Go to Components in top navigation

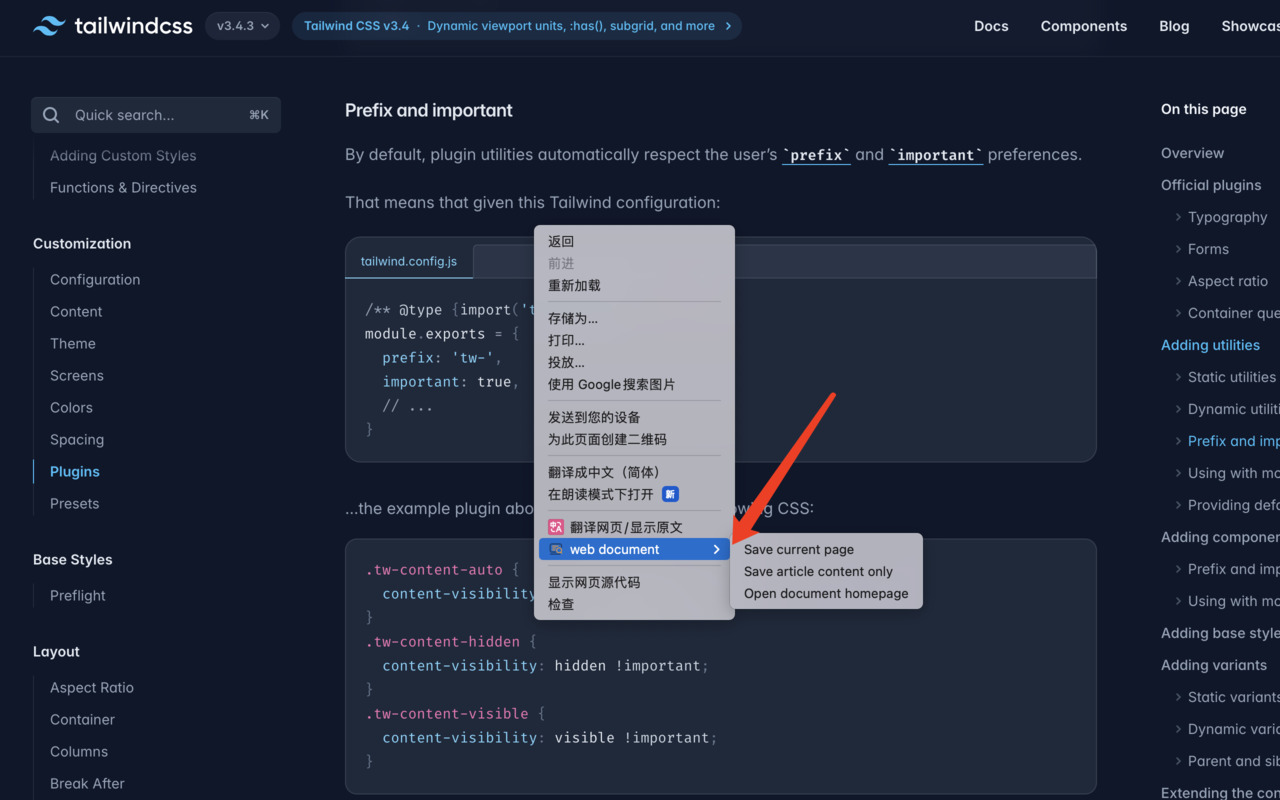[x=1084, y=26]
